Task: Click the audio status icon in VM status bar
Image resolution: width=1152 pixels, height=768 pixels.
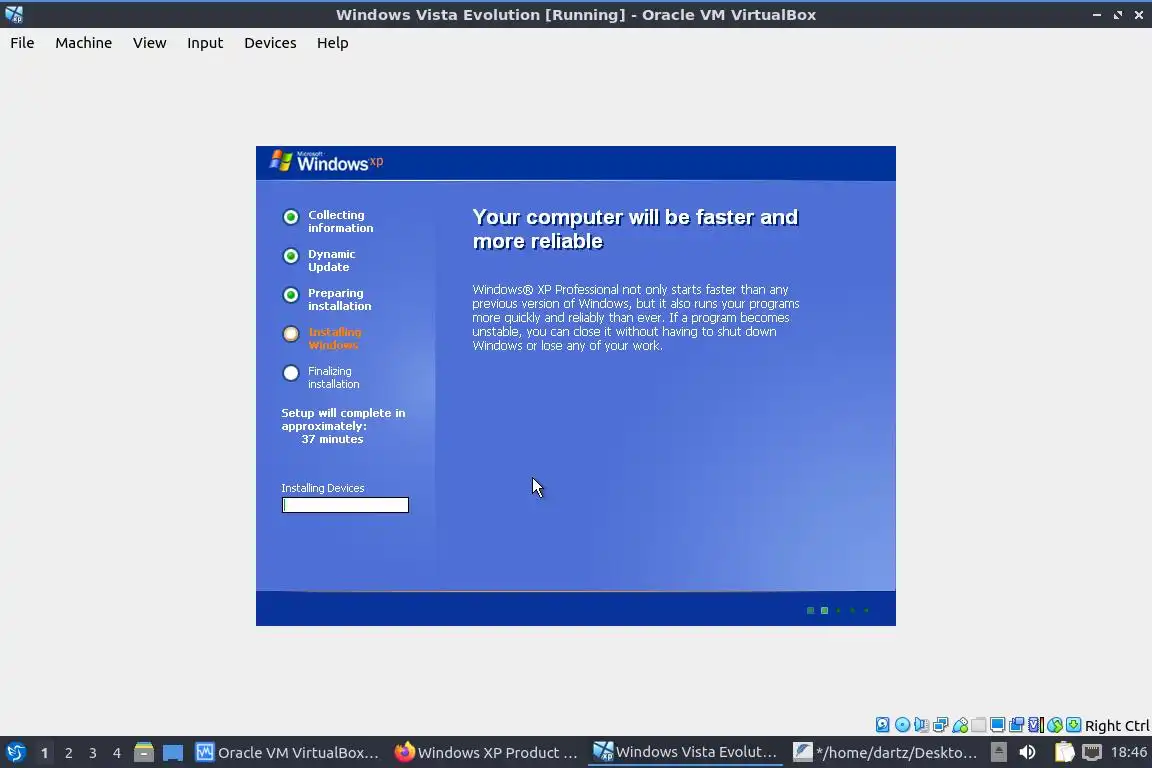Action: (921, 725)
